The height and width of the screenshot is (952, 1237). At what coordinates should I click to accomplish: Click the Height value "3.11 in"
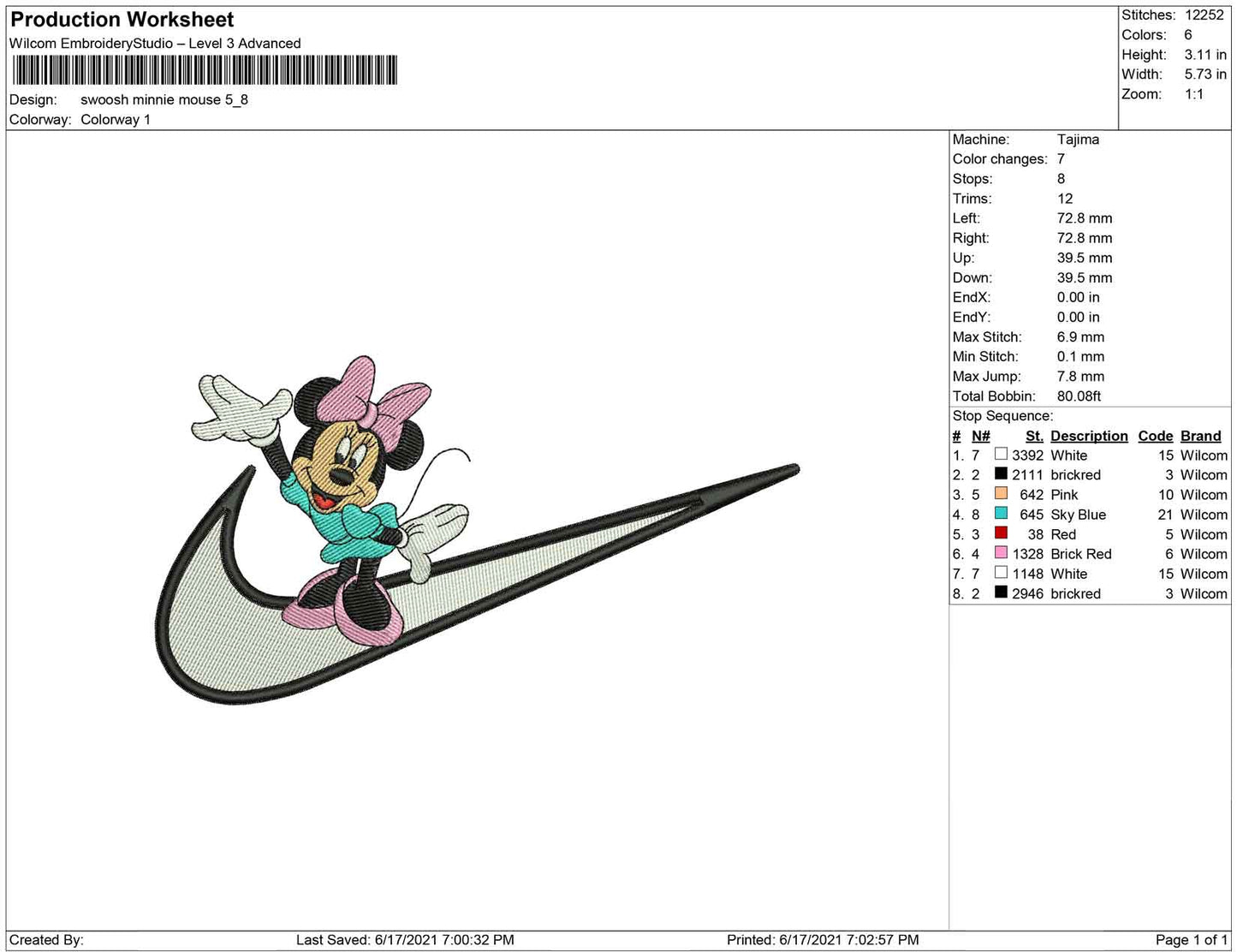[x=1205, y=54]
